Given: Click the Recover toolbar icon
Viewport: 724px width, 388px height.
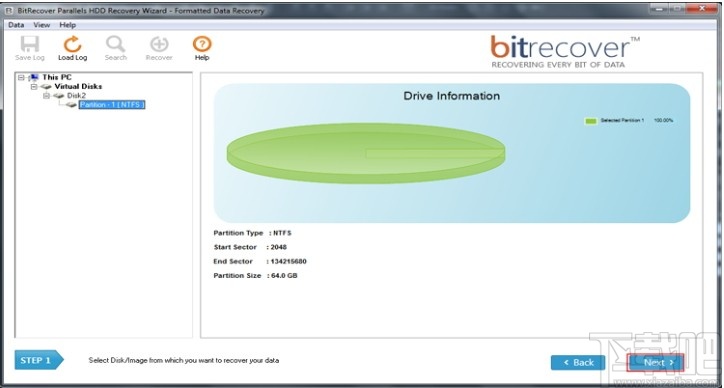Looking at the screenshot, I should coord(159,44).
